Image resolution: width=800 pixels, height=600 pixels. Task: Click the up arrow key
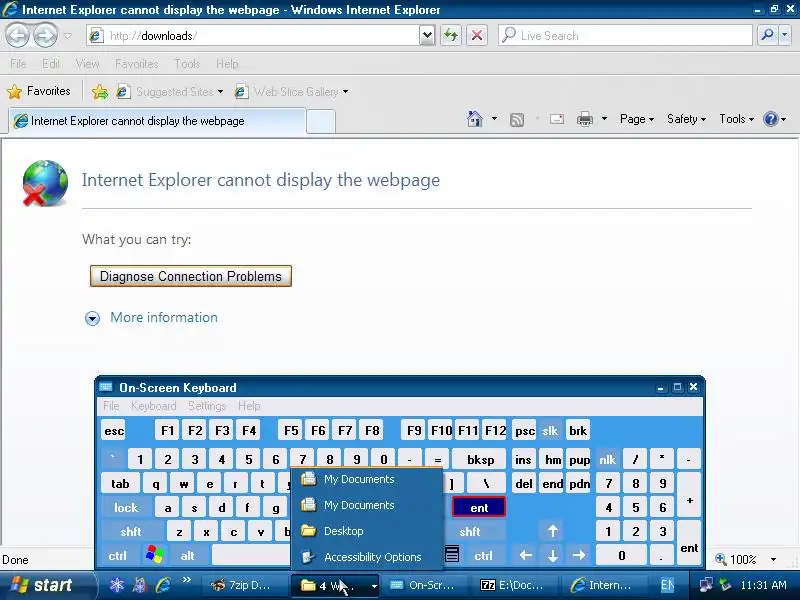[x=553, y=531]
